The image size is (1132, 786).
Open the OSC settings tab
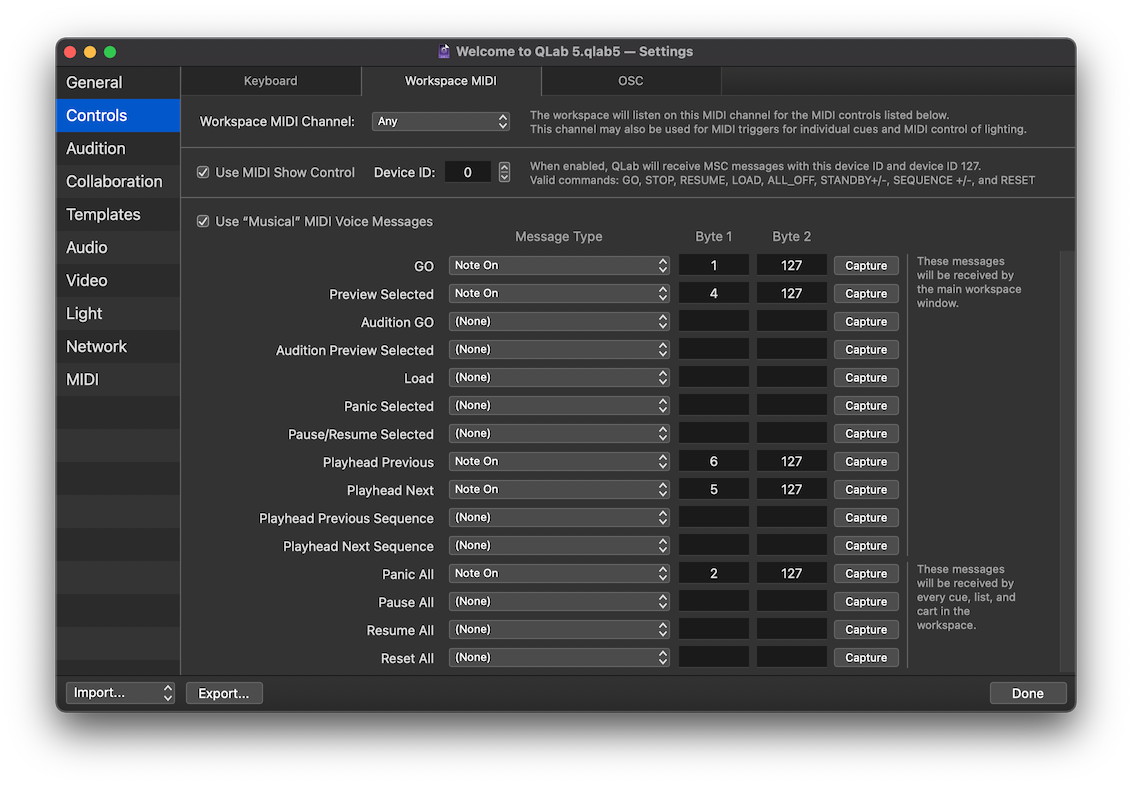tap(630, 81)
